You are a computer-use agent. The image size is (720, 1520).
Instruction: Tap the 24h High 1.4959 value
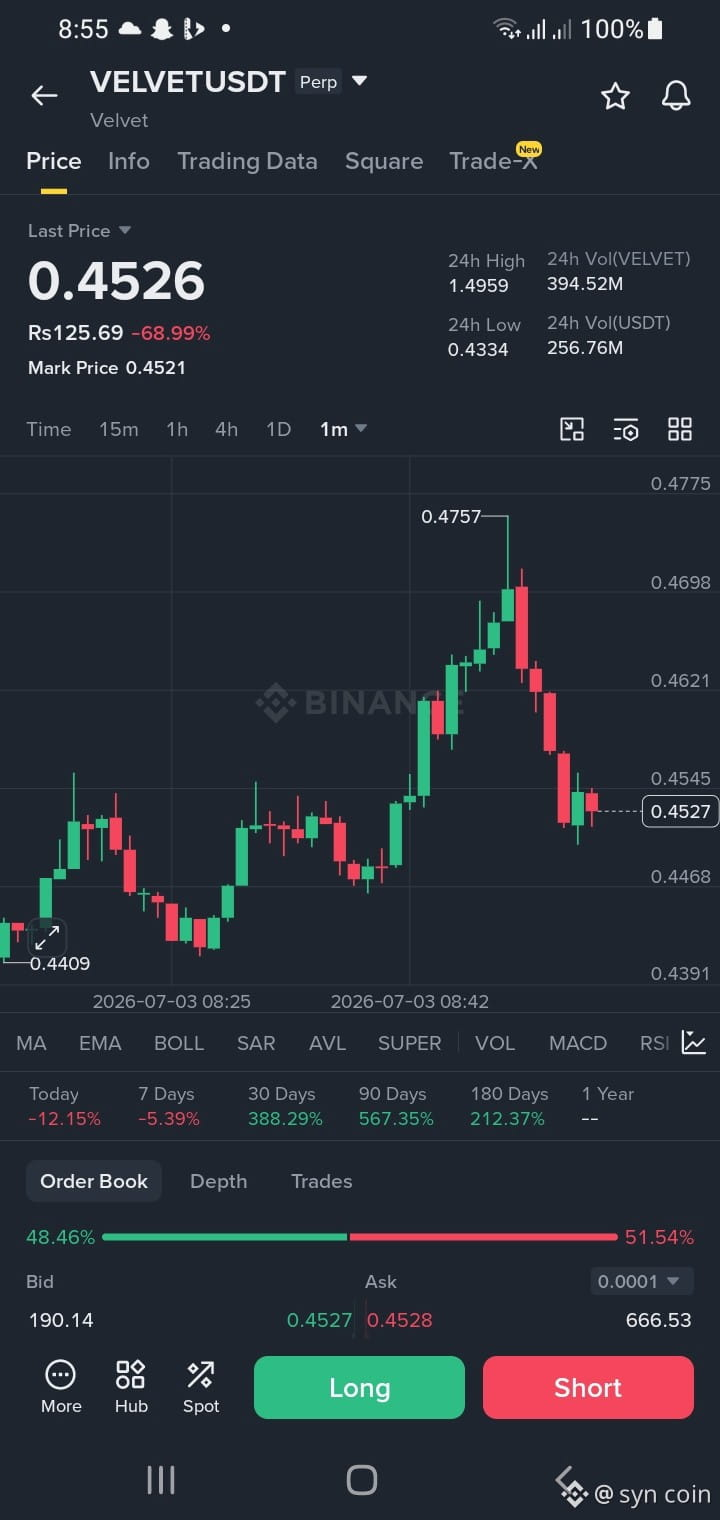[x=478, y=286]
